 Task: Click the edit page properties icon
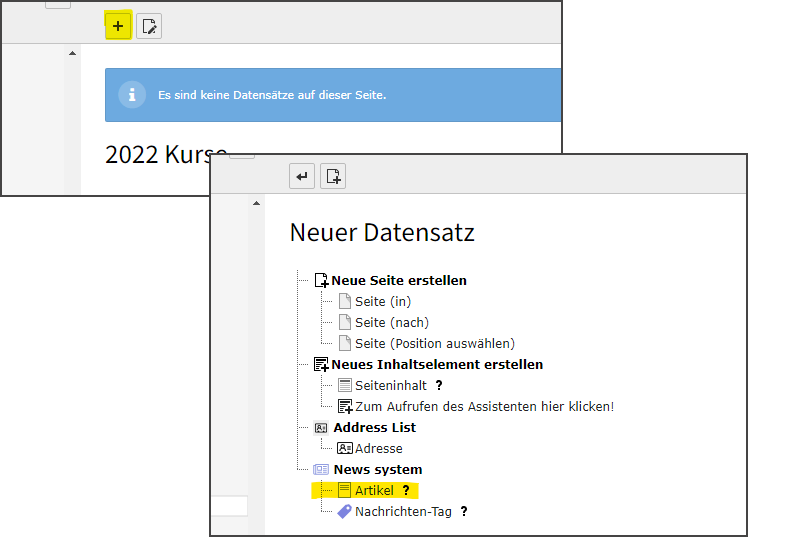coord(149,26)
